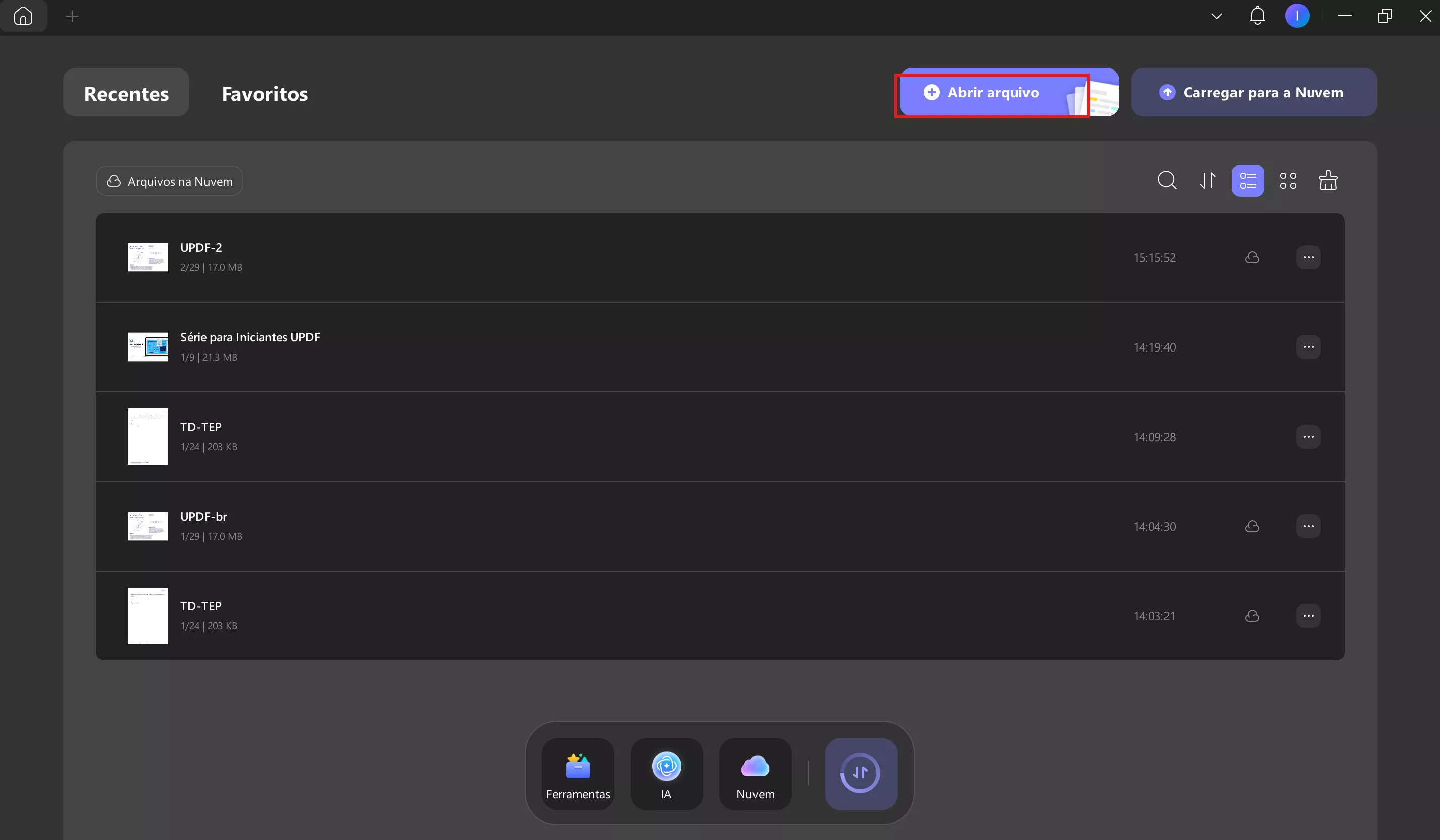The width and height of the screenshot is (1440, 840).
Task: Click the user account avatar
Action: 1297,16
